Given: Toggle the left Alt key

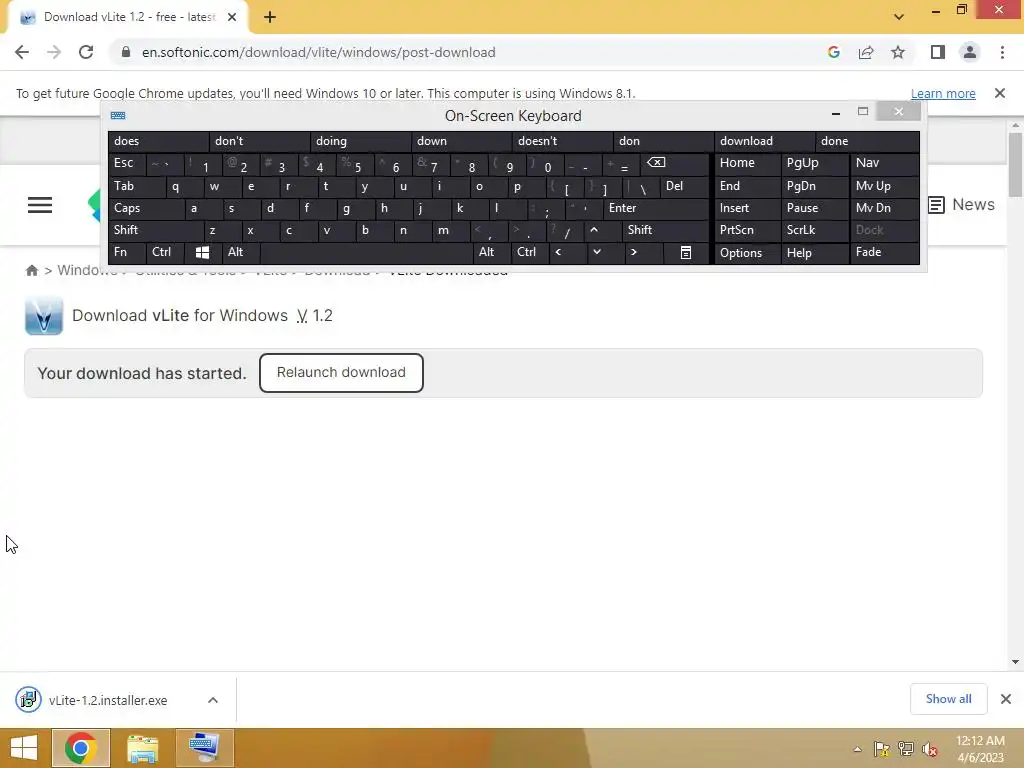Looking at the screenshot, I should 241,252.
